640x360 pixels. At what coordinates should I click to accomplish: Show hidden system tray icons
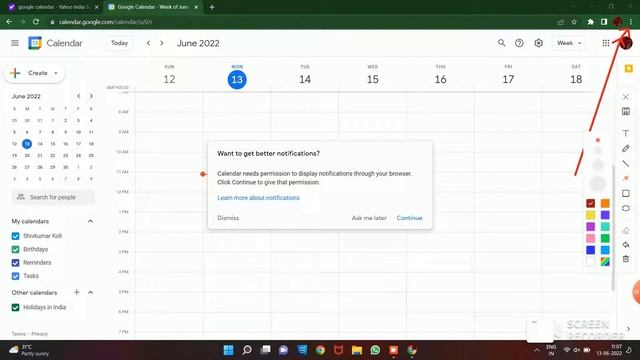537,350
